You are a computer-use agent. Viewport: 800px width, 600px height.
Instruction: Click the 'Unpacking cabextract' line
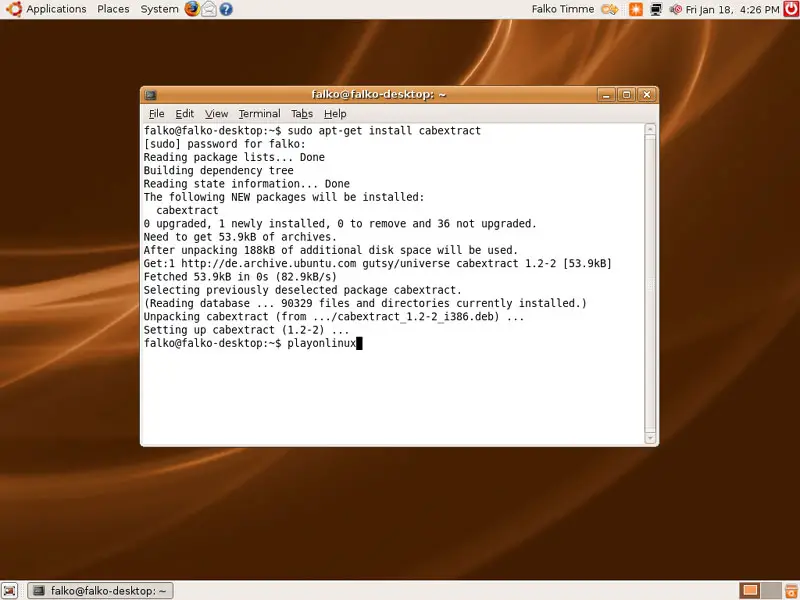coord(334,316)
